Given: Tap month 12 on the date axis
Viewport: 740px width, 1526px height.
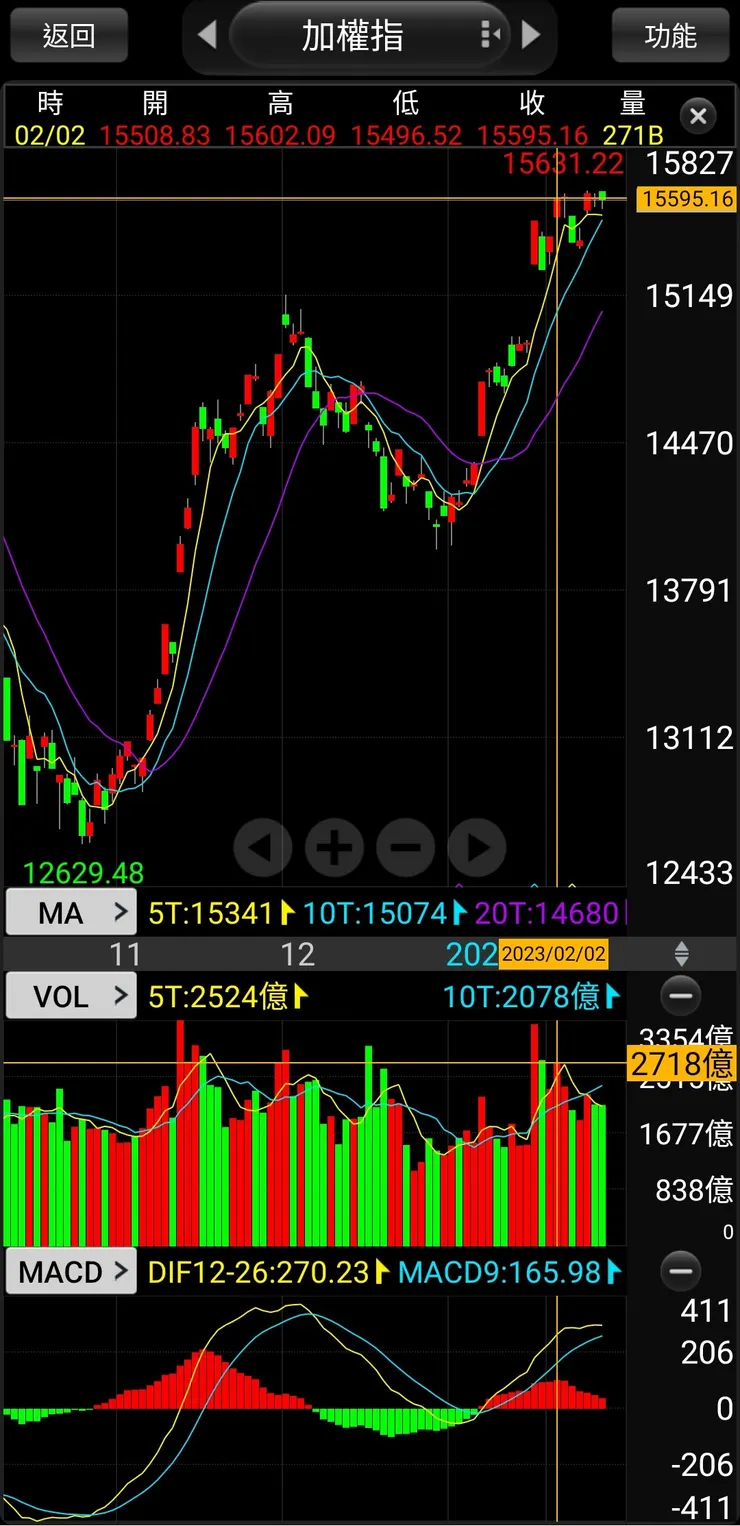Looking at the screenshot, I should 298,954.
